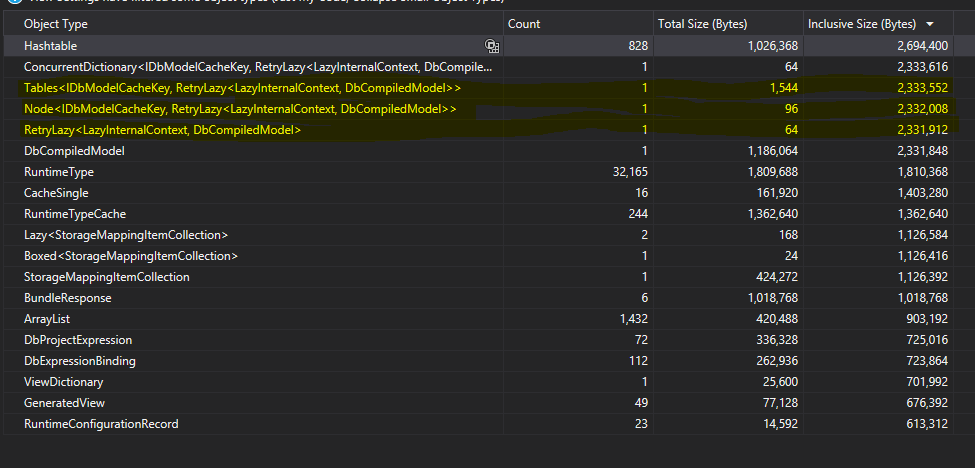
Task: Click the GeneratedView total size 77,128
Action: point(780,403)
